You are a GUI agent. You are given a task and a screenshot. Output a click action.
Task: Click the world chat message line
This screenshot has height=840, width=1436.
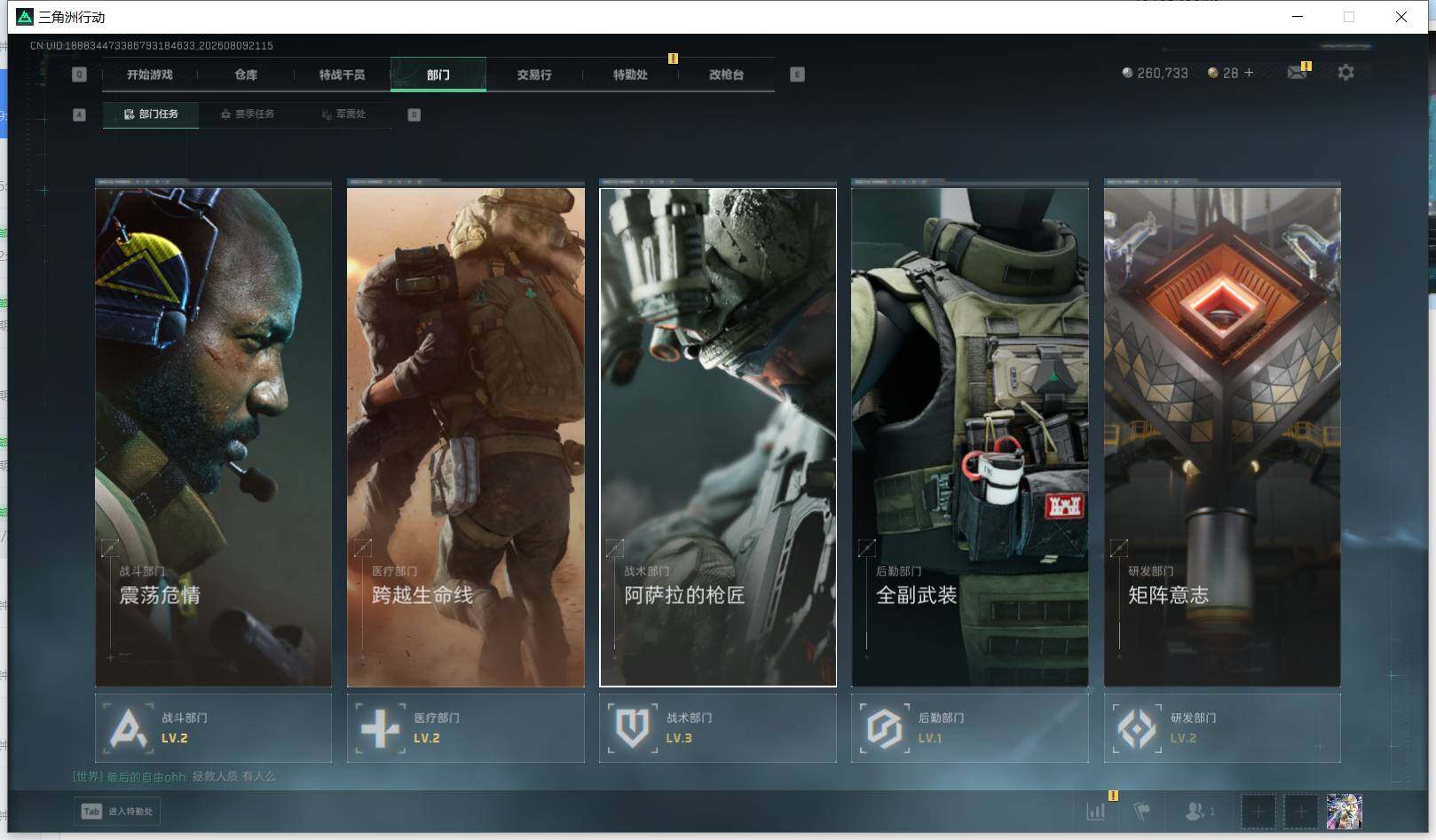coord(174,777)
